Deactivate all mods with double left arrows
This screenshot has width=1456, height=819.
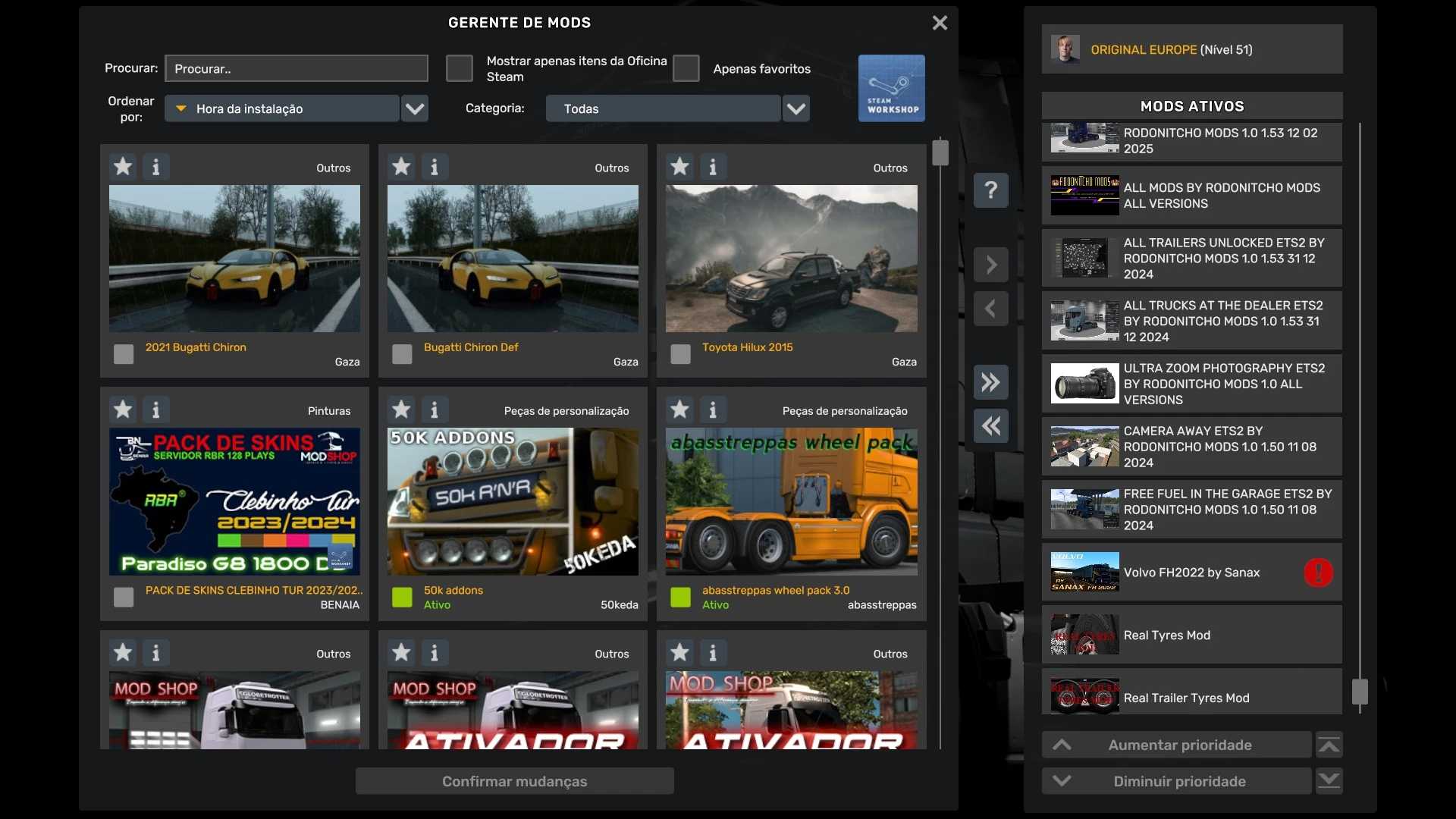click(990, 426)
